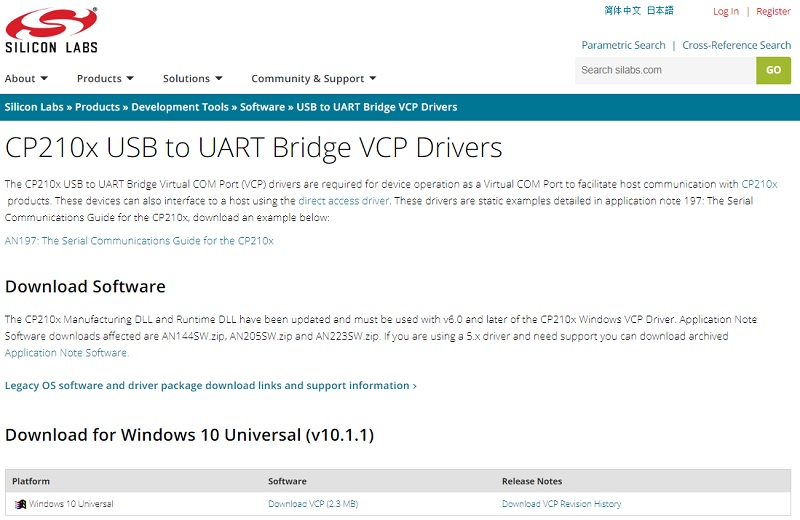Click the Windows 10 Universal platform icon

20,504
